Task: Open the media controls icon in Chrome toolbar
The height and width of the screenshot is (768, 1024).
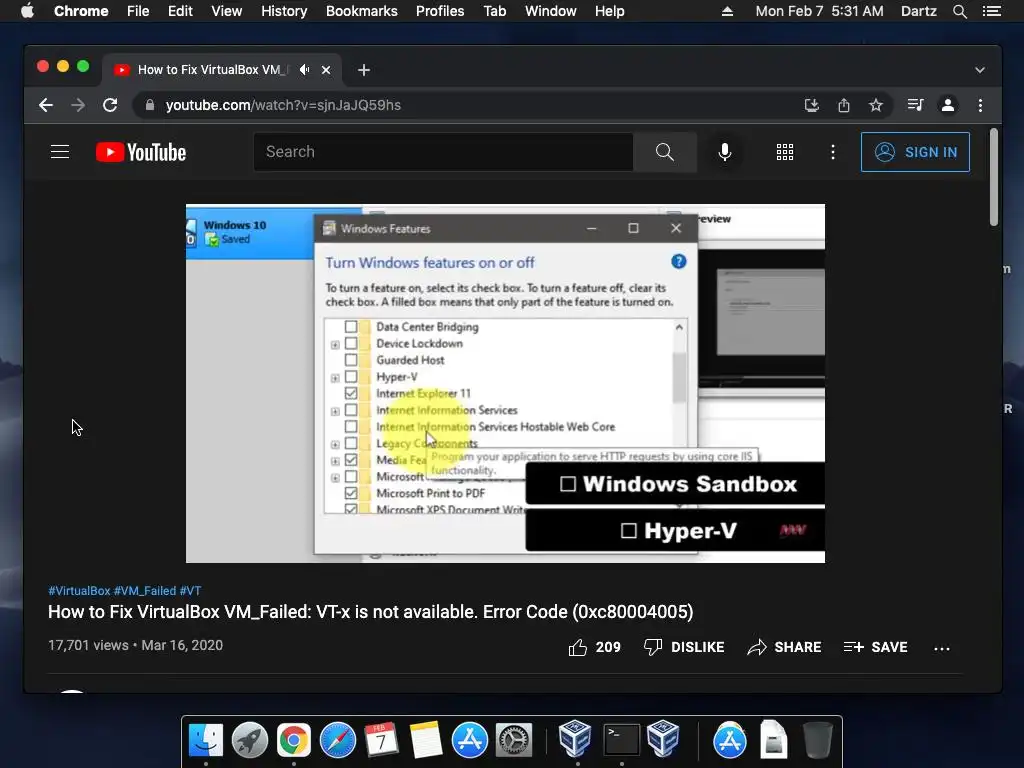Action: coord(916,105)
